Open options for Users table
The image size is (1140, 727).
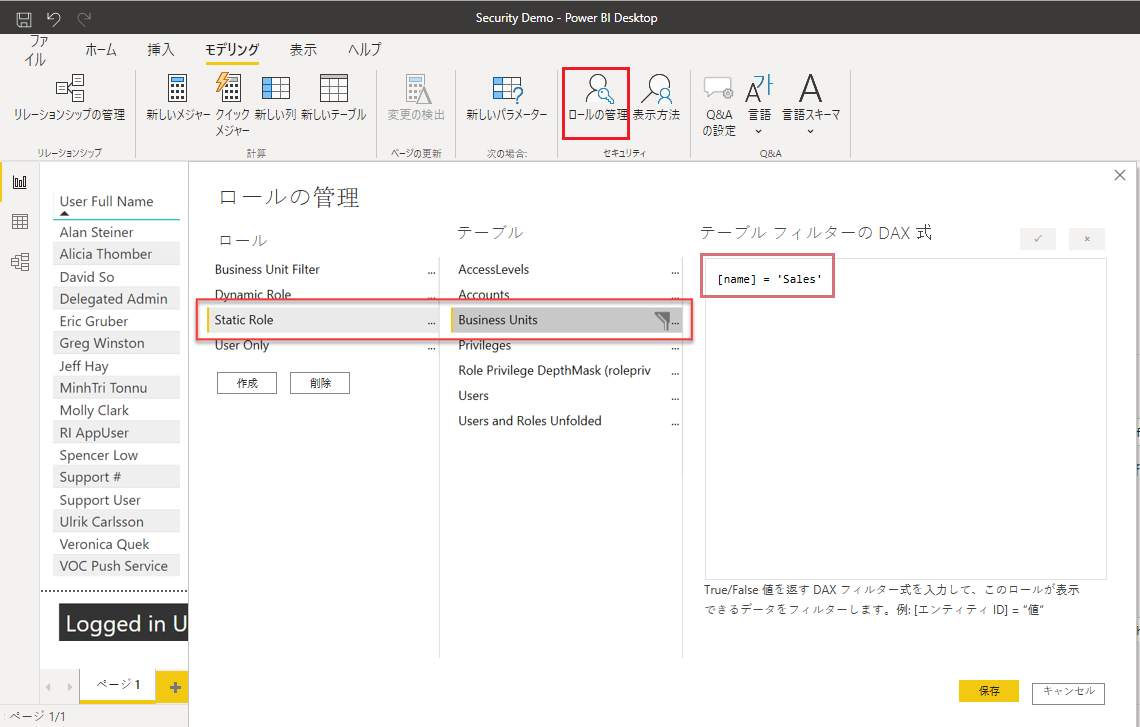click(675, 397)
